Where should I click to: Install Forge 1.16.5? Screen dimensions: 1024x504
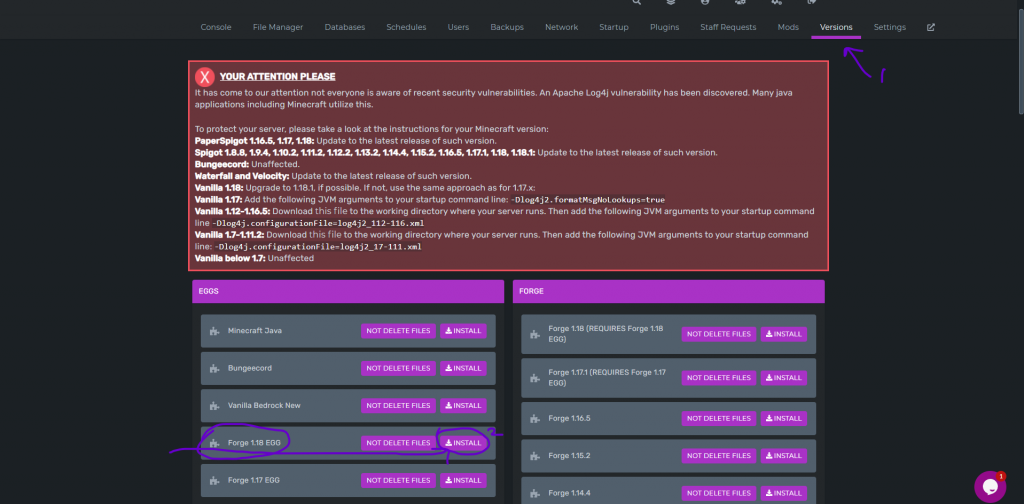[x=784, y=418]
